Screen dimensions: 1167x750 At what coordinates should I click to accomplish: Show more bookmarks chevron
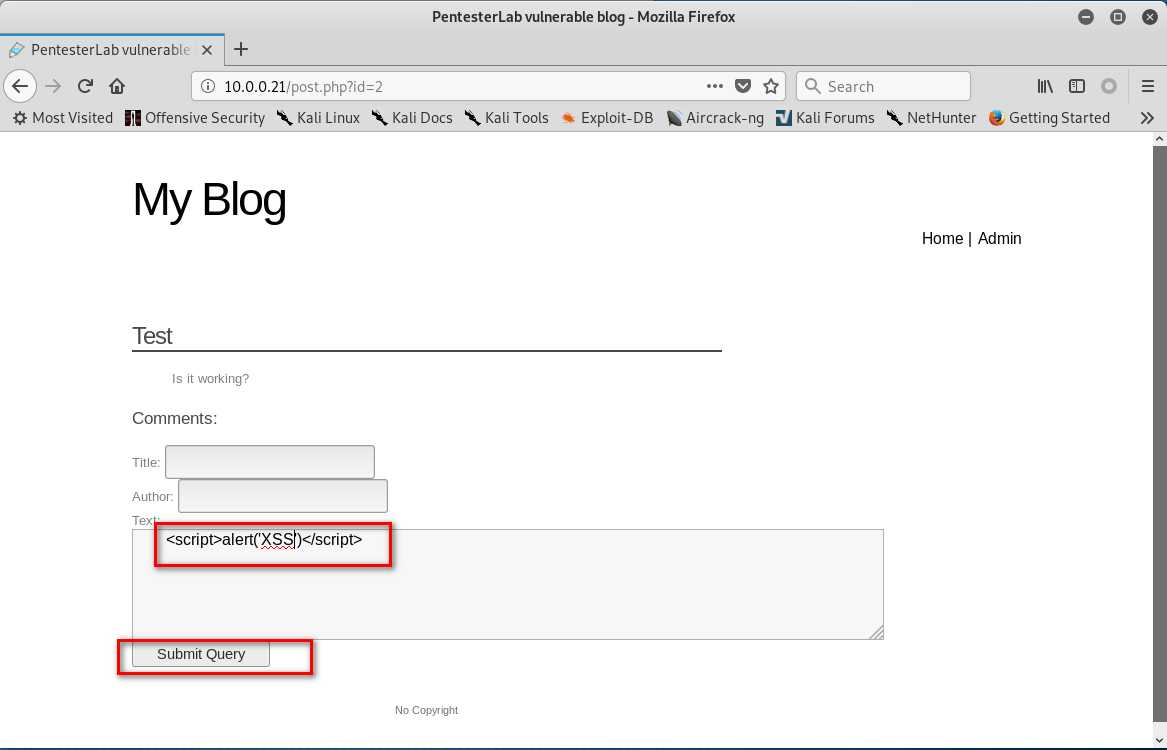click(1147, 118)
